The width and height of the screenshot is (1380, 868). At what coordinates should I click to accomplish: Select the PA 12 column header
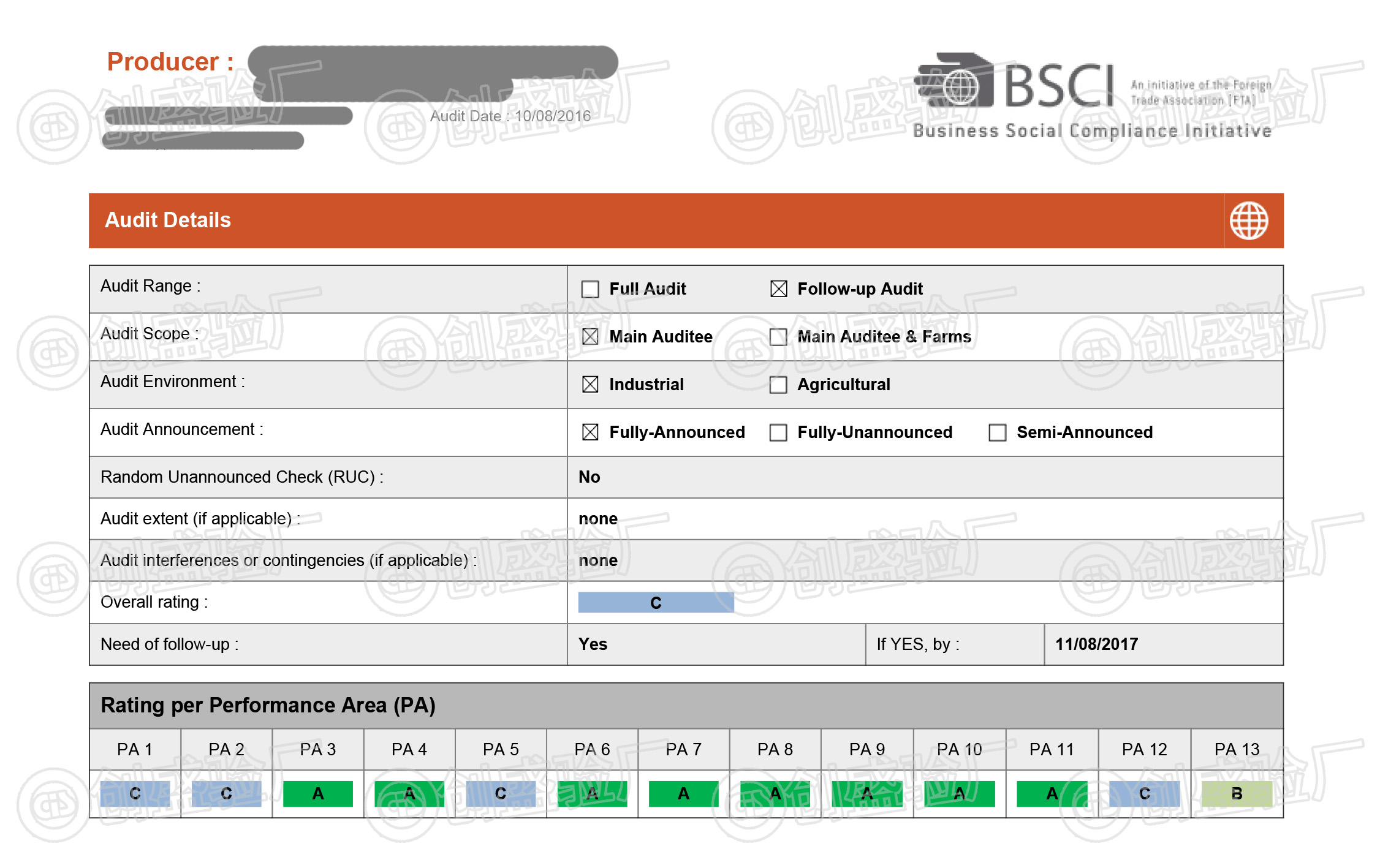click(x=1144, y=750)
